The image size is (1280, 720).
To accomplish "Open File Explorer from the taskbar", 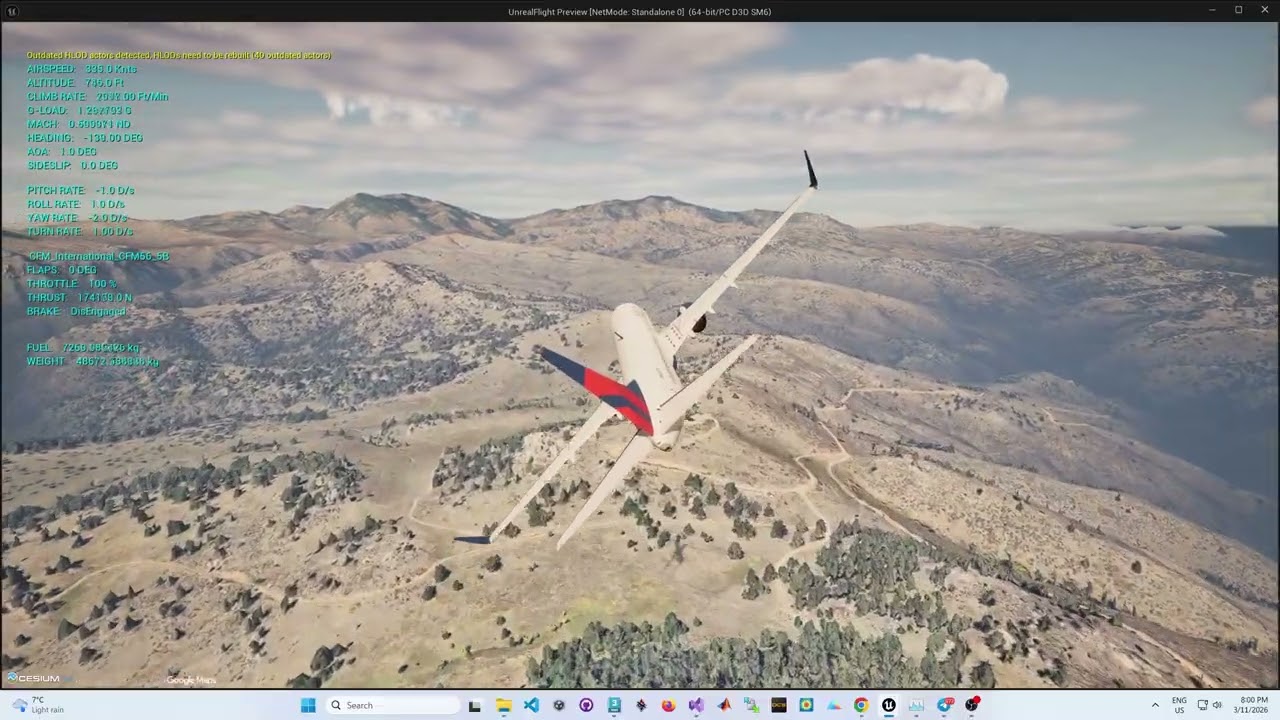I will (x=503, y=705).
